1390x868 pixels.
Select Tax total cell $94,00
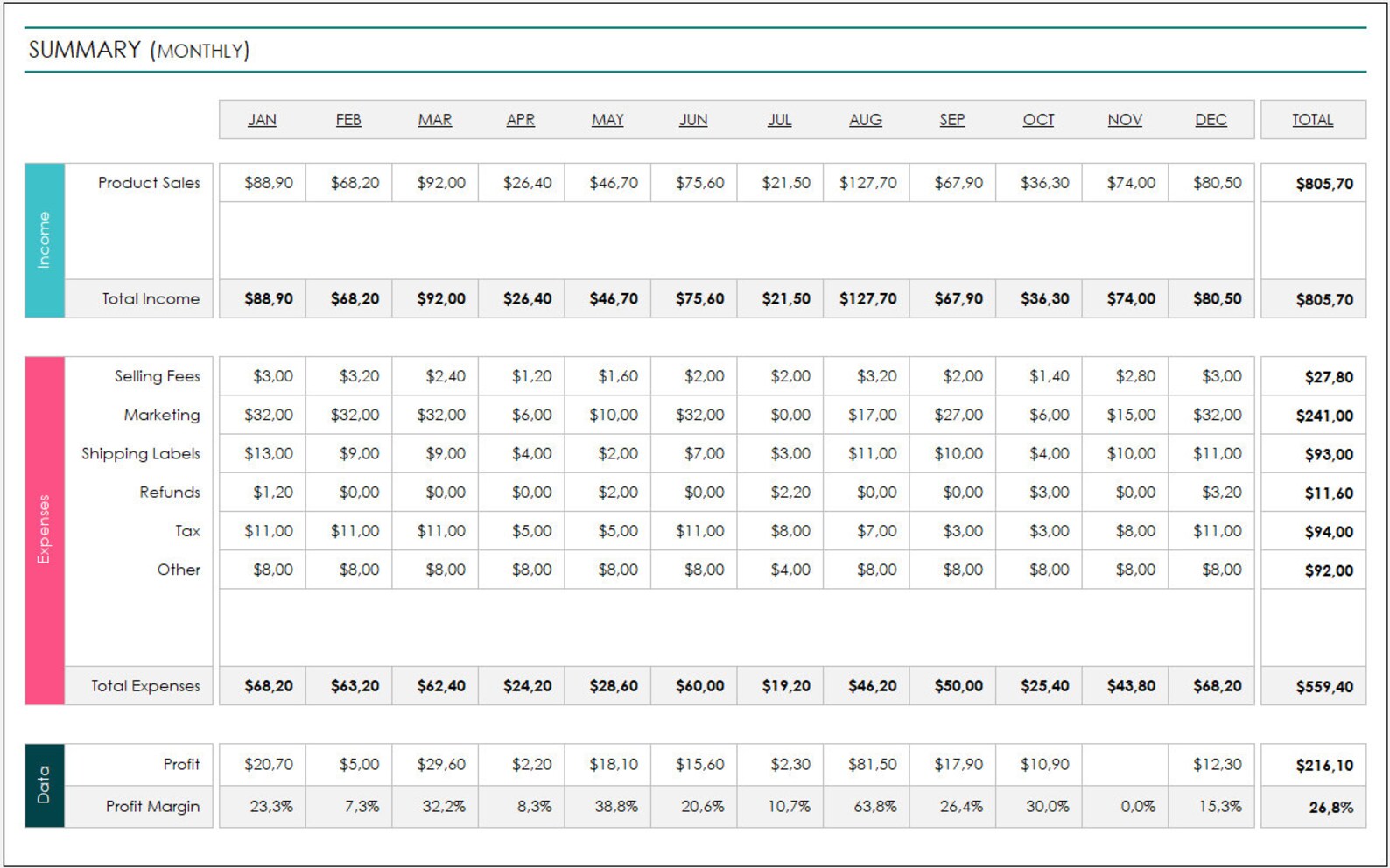coord(1313,532)
